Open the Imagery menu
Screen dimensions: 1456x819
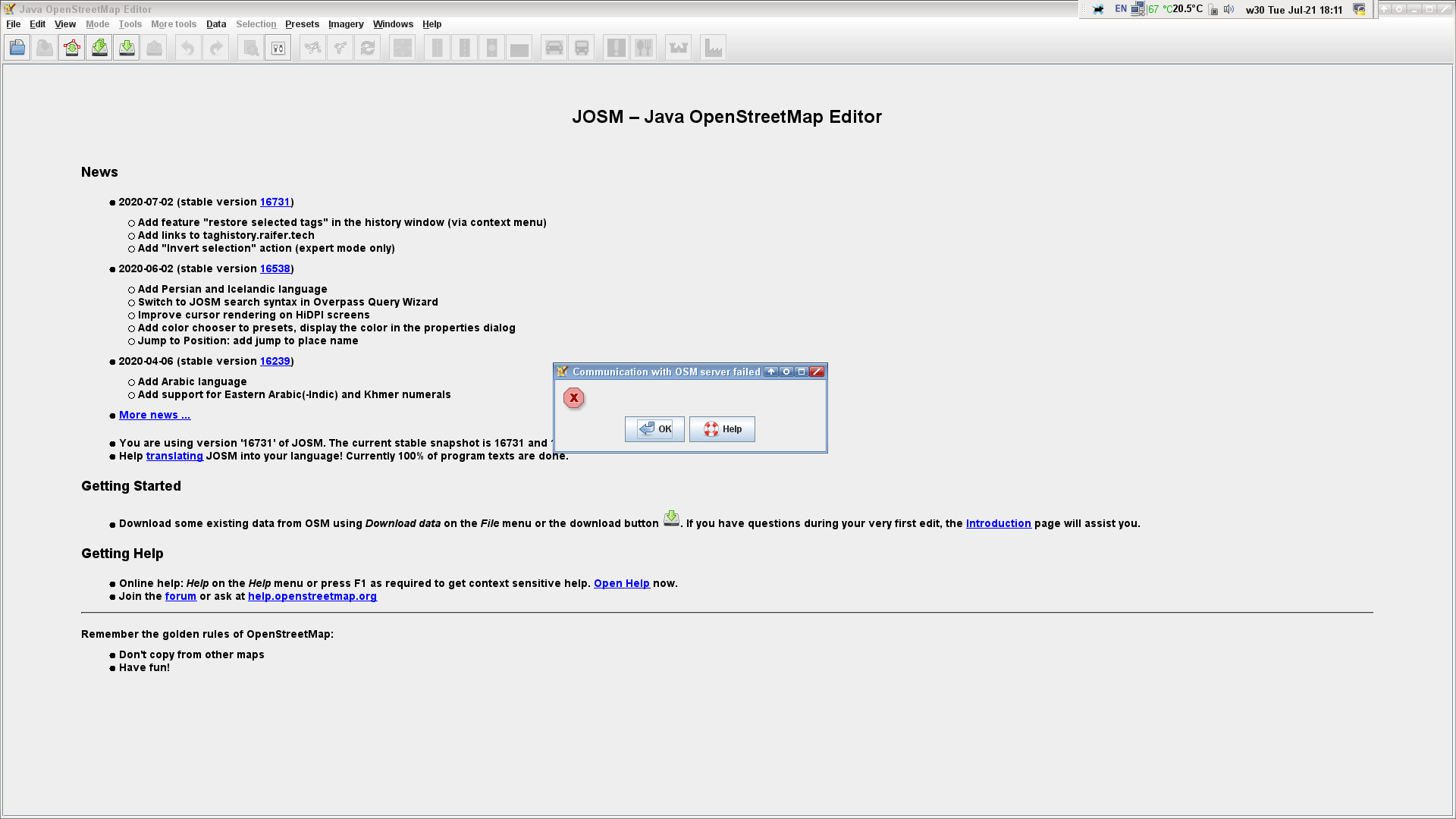tap(346, 24)
